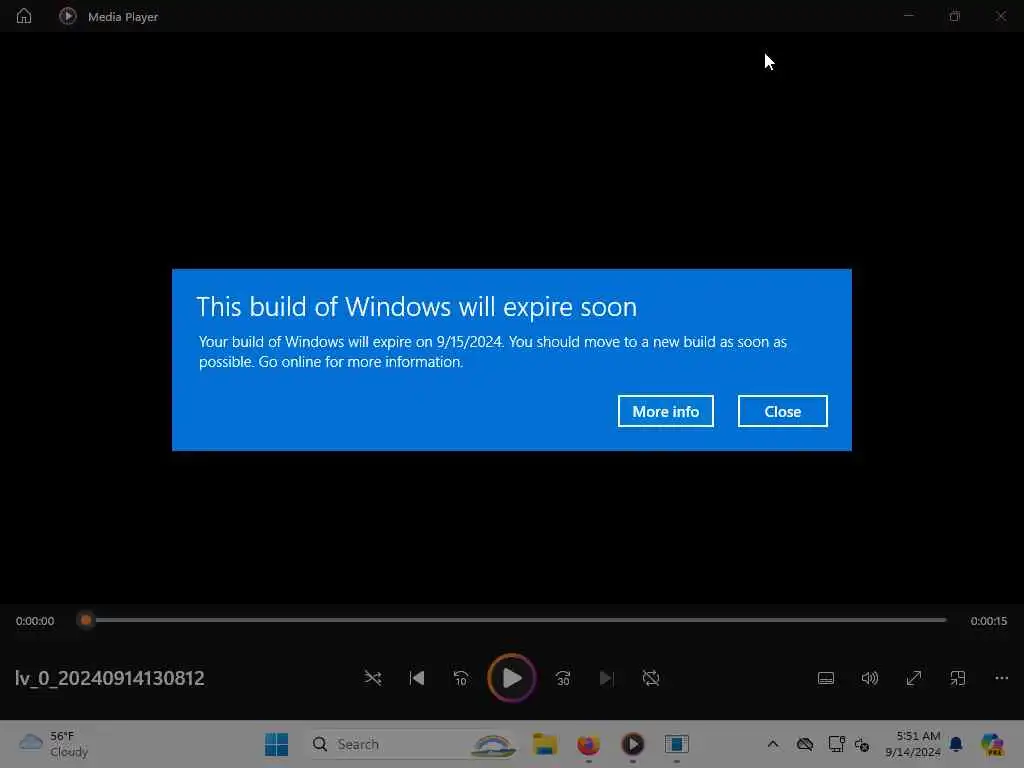Open clock showing 5:51 AM
This screenshot has width=1024, height=768.
pyautogui.click(x=913, y=744)
